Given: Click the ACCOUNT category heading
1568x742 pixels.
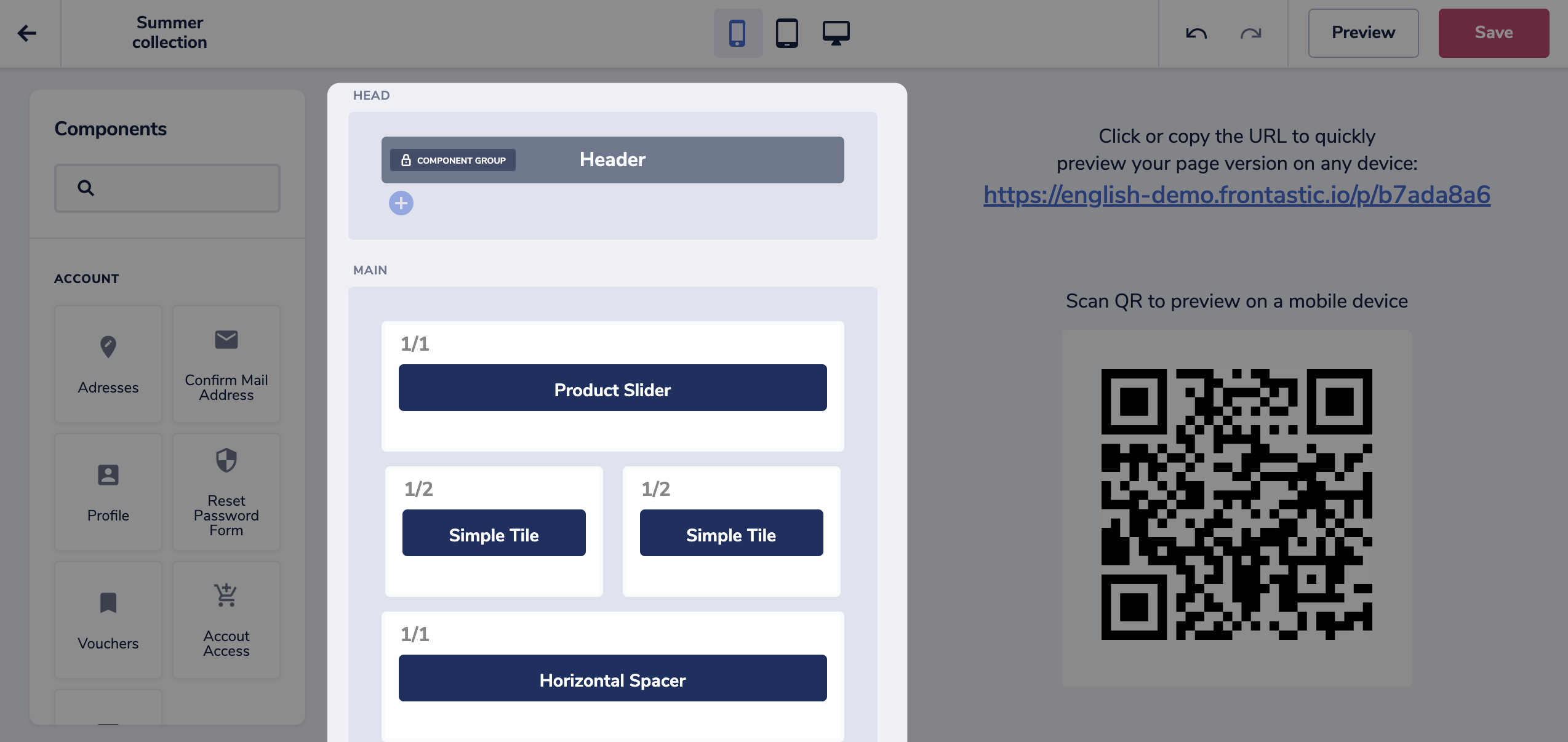Looking at the screenshot, I should coord(87,279).
